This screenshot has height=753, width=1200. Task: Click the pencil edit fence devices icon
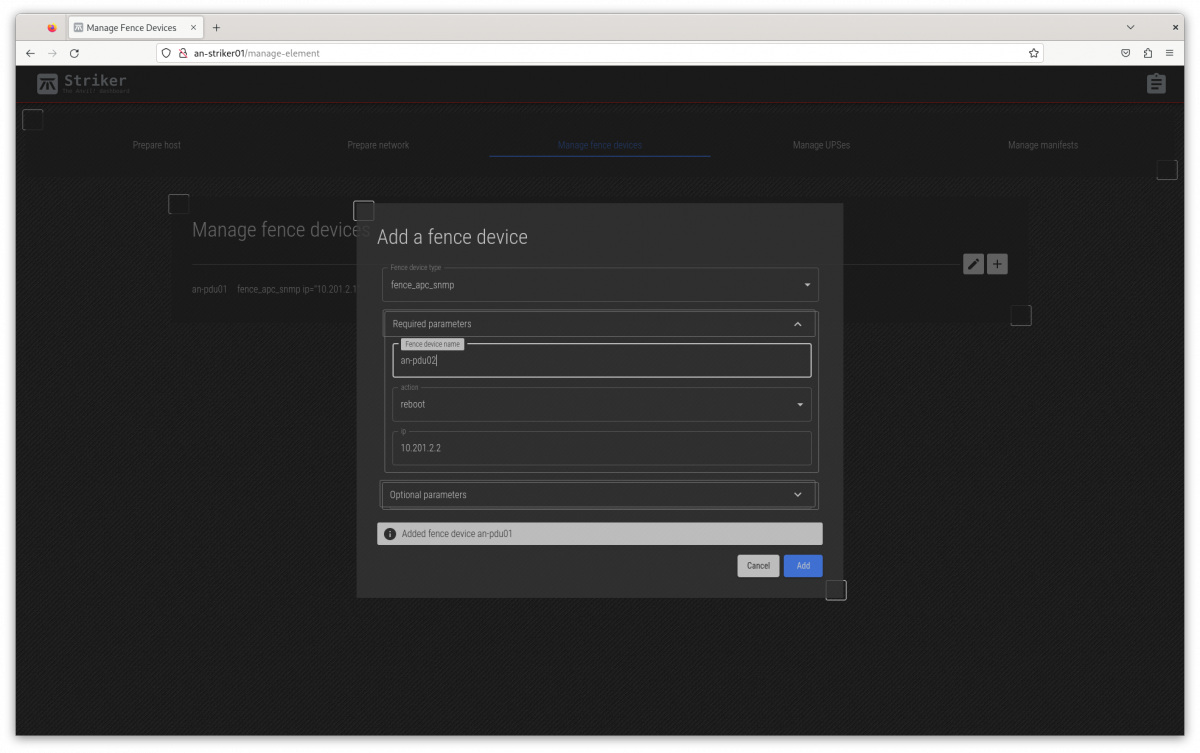pyautogui.click(x=973, y=264)
